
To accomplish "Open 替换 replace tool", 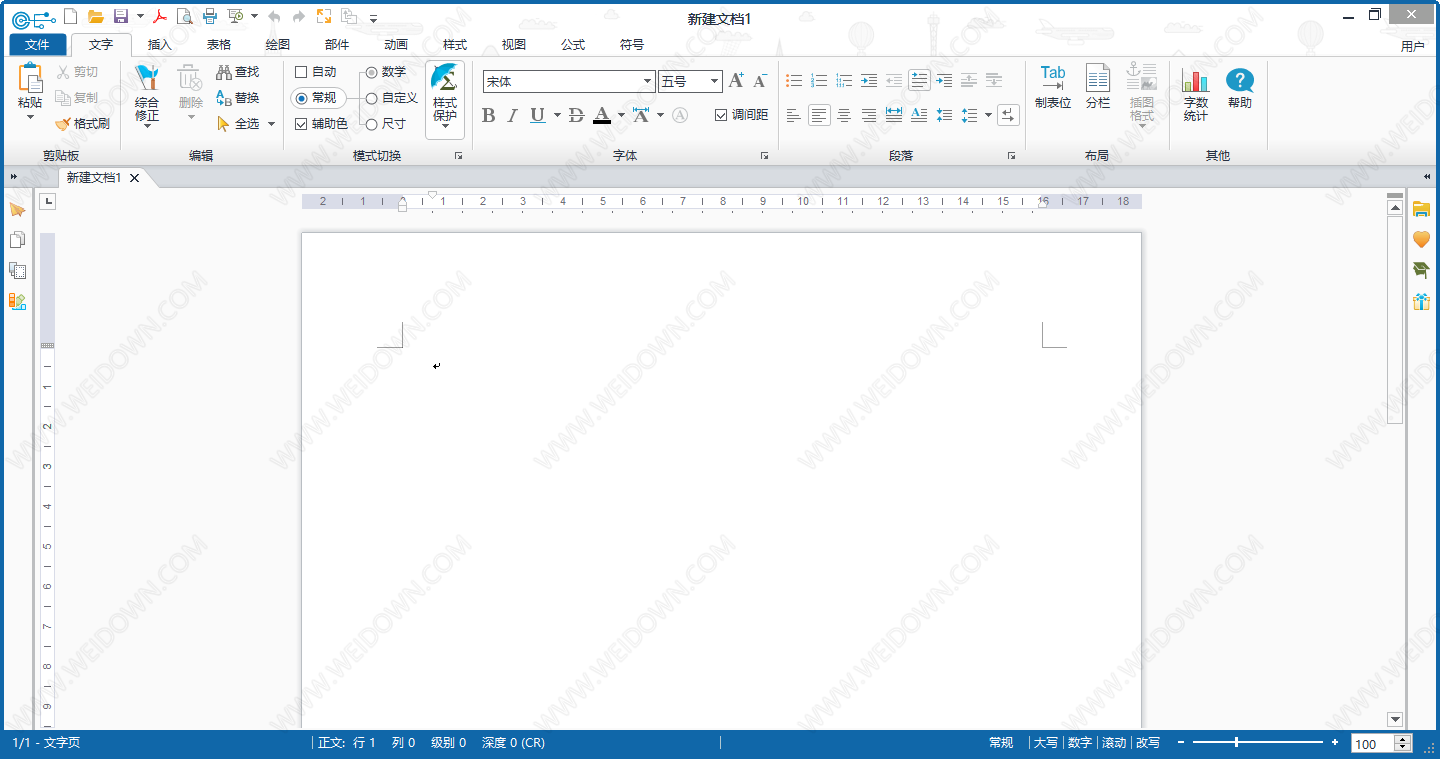I will coord(238,98).
